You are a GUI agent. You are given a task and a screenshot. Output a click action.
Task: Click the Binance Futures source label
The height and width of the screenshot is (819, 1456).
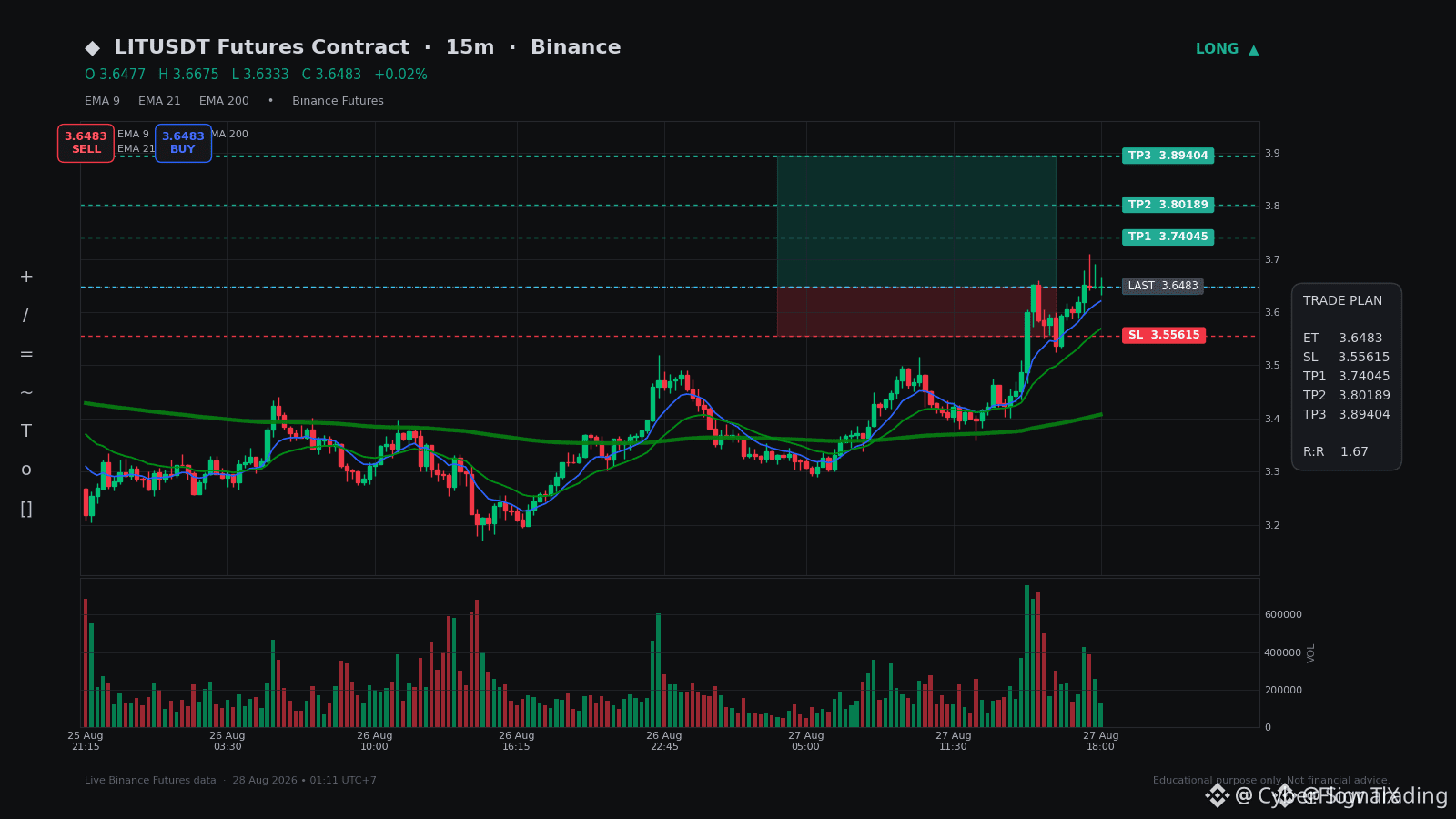tap(338, 101)
